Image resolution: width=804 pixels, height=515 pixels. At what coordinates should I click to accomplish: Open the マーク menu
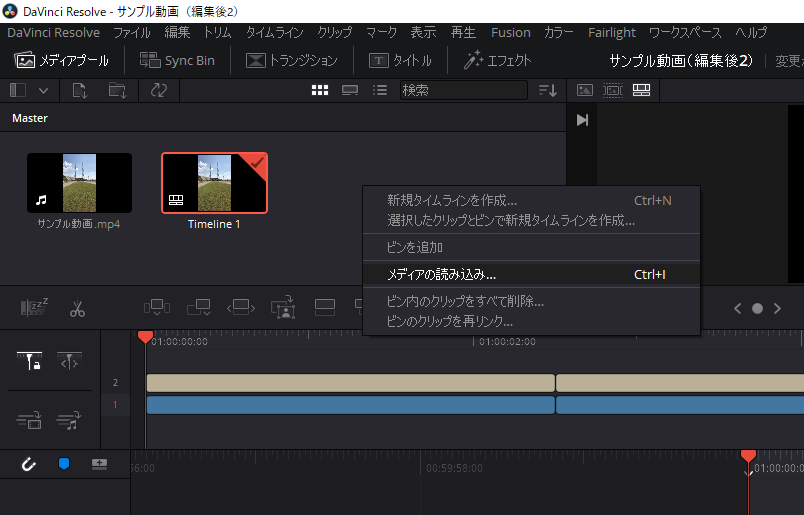point(381,32)
